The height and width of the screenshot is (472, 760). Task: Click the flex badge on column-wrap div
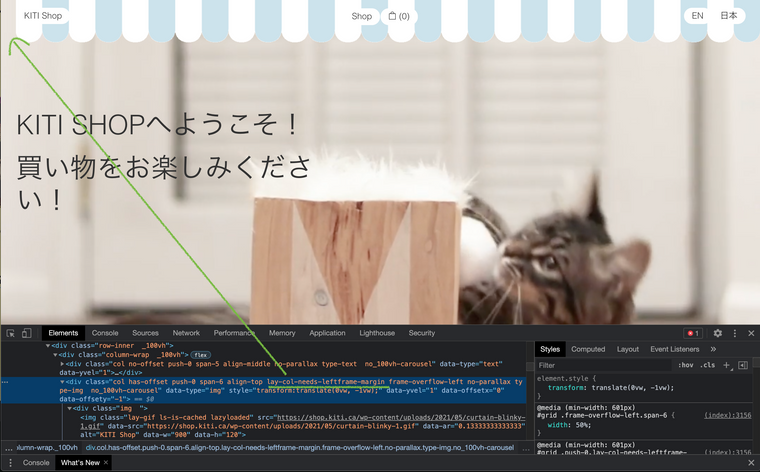tap(200, 354)
